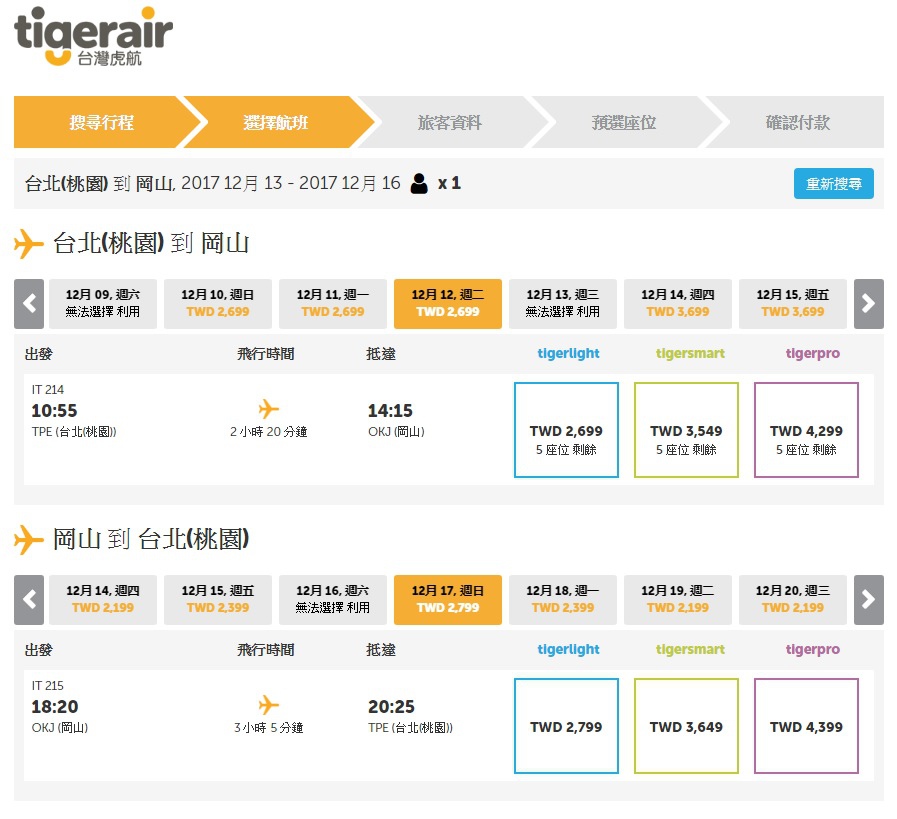
Task: Go to the 選擇航班 step
Action: (x=276, y=122)
